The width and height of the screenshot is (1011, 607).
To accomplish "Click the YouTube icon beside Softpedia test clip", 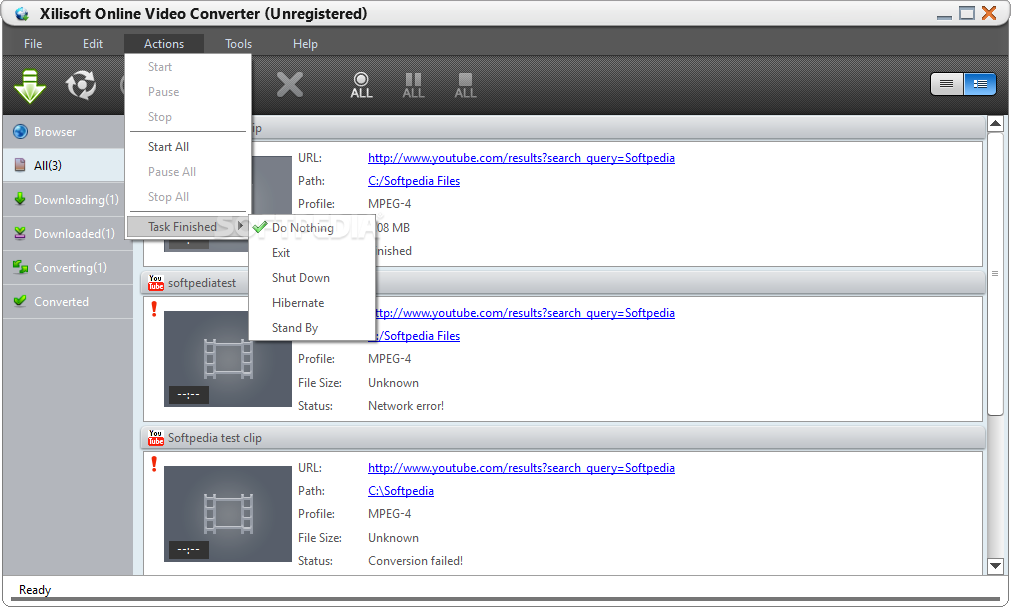I will tap(155, 437).
